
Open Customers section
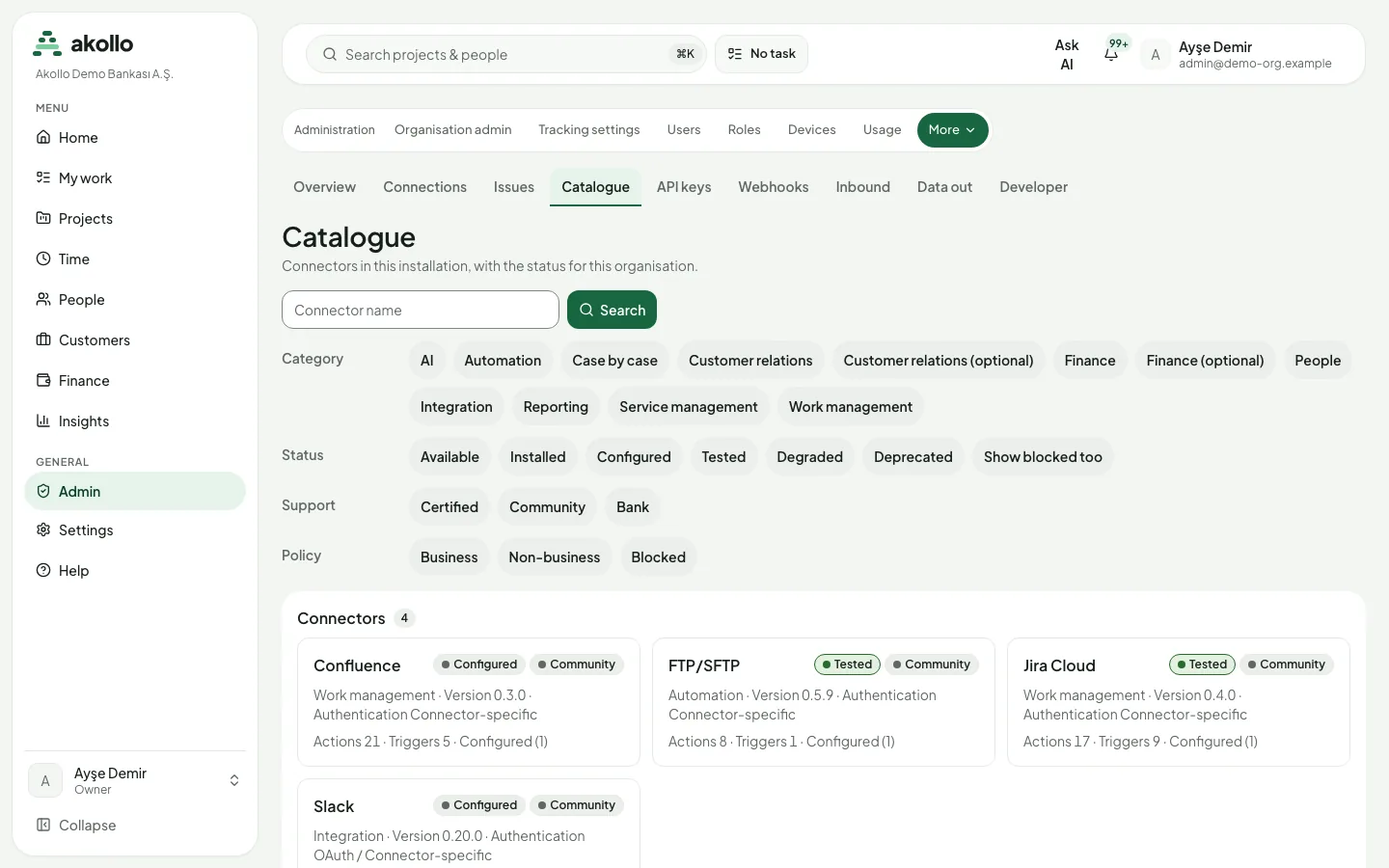click(x=135, y=340)
